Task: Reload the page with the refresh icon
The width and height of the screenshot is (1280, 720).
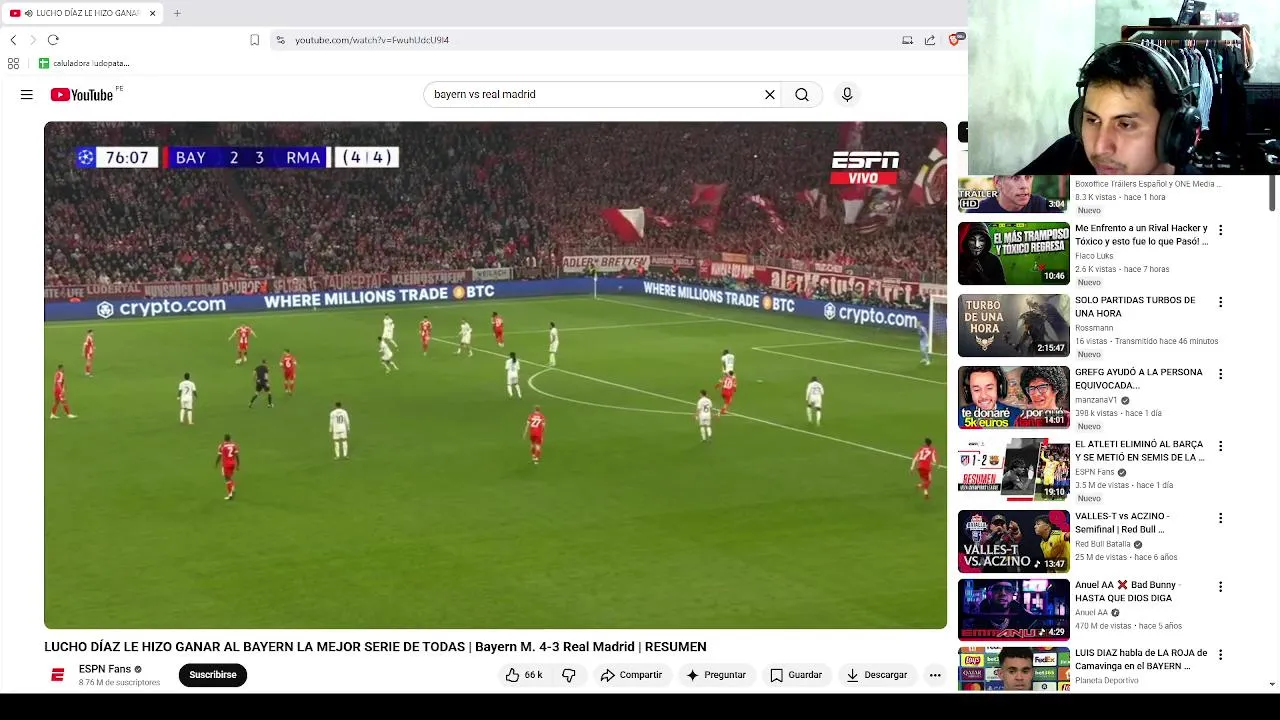Action: (x=53, y=40)
